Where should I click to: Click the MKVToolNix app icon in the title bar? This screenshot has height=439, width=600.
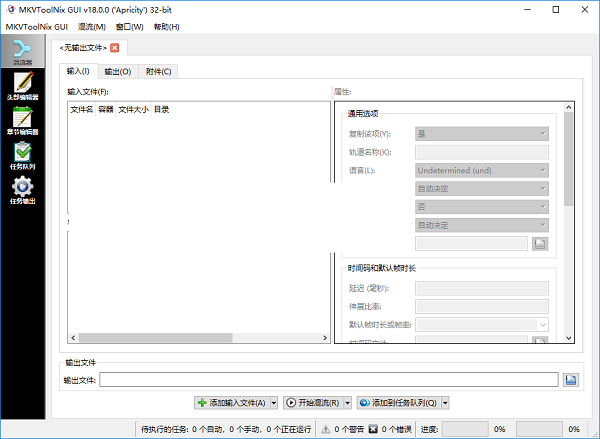point(10,10)
